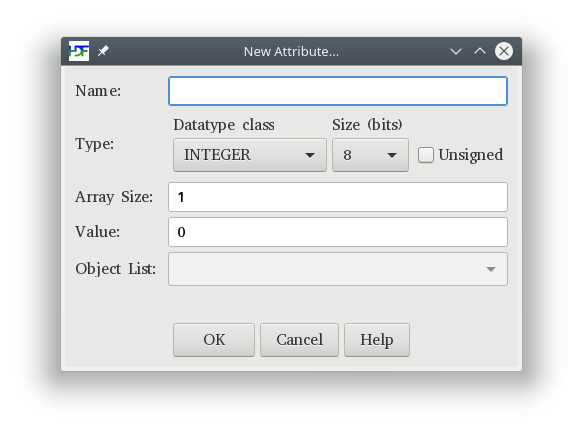Open the INTEGER datatype class dropdown
Viewport: 583px width, 432px height.
(250, 155)
